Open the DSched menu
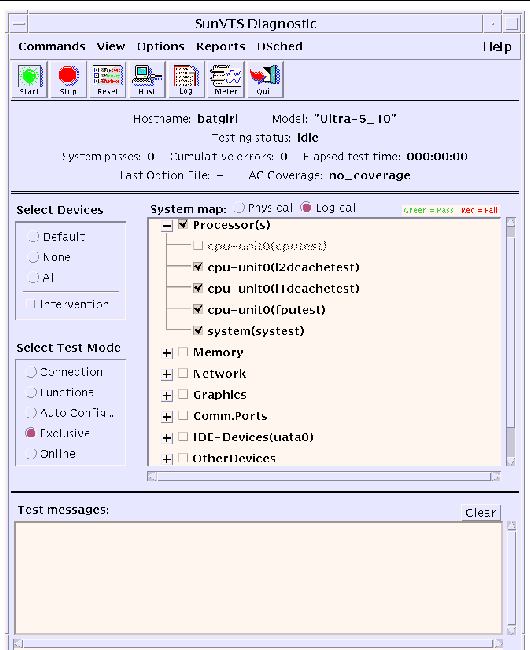The width and height of the screenshot is (530, 650). [x=280, y=46]
